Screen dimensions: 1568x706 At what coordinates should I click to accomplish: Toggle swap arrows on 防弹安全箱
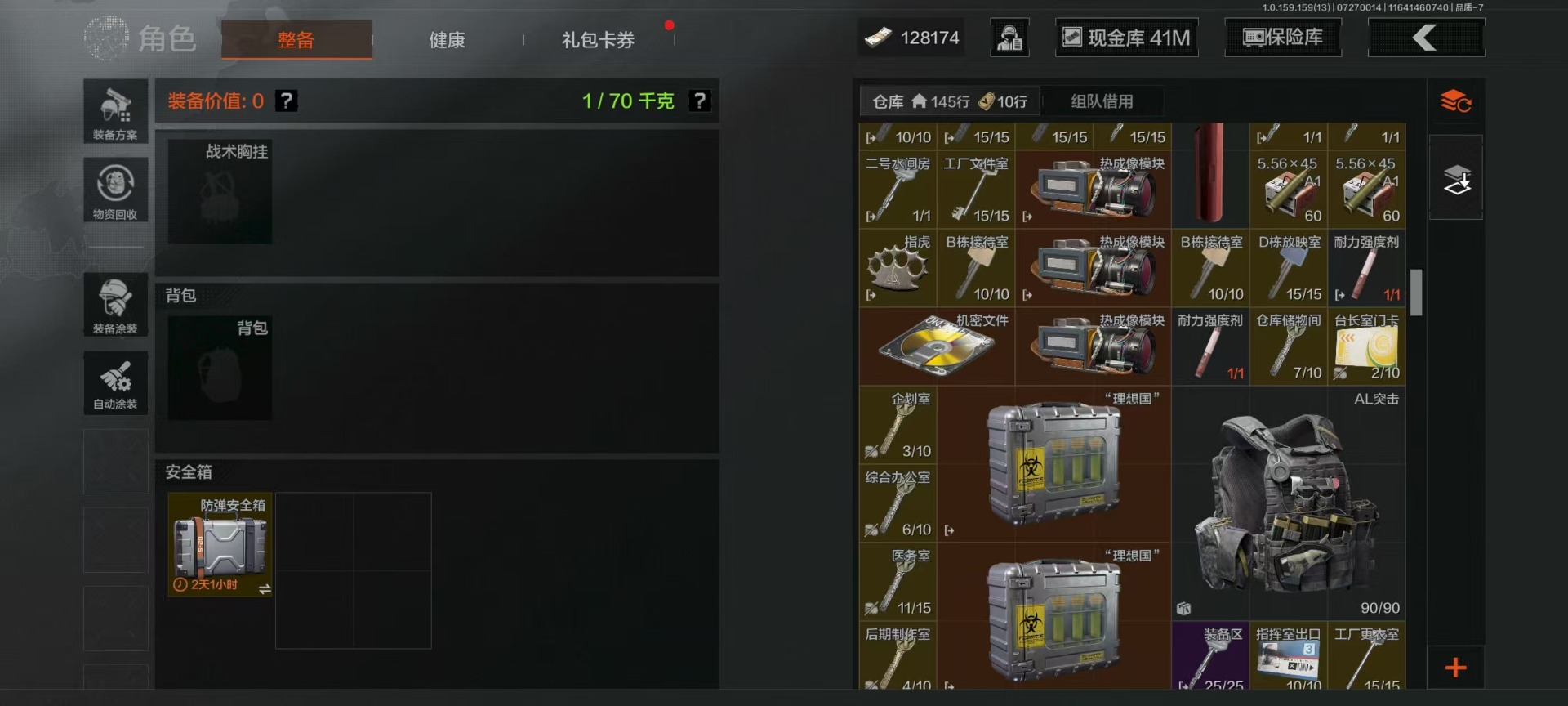click(x=265, y=589)
